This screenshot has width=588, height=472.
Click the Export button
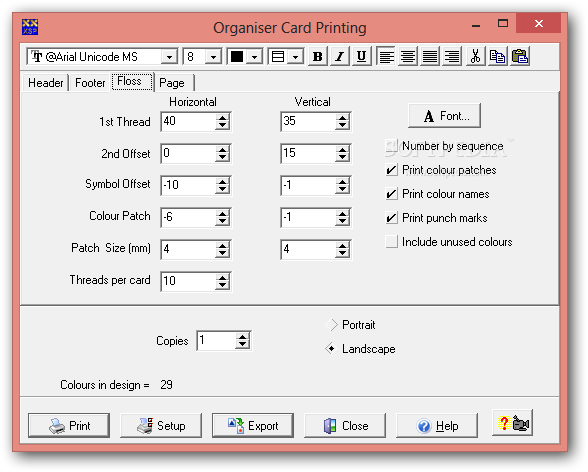253,426
